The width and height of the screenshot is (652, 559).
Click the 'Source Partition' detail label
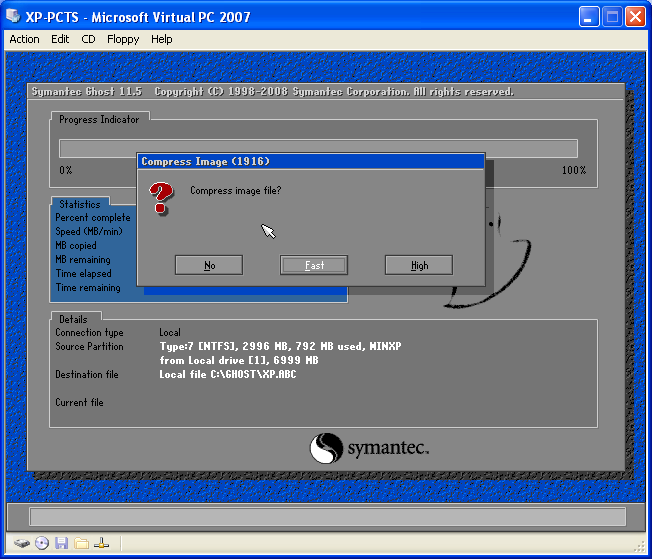point(89,346)
